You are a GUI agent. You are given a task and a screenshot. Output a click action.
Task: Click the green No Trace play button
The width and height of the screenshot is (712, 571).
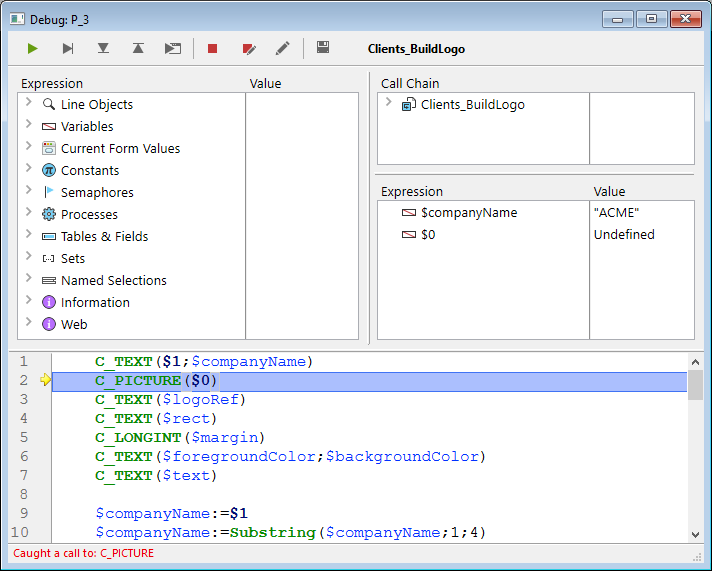tap(33, 48)
